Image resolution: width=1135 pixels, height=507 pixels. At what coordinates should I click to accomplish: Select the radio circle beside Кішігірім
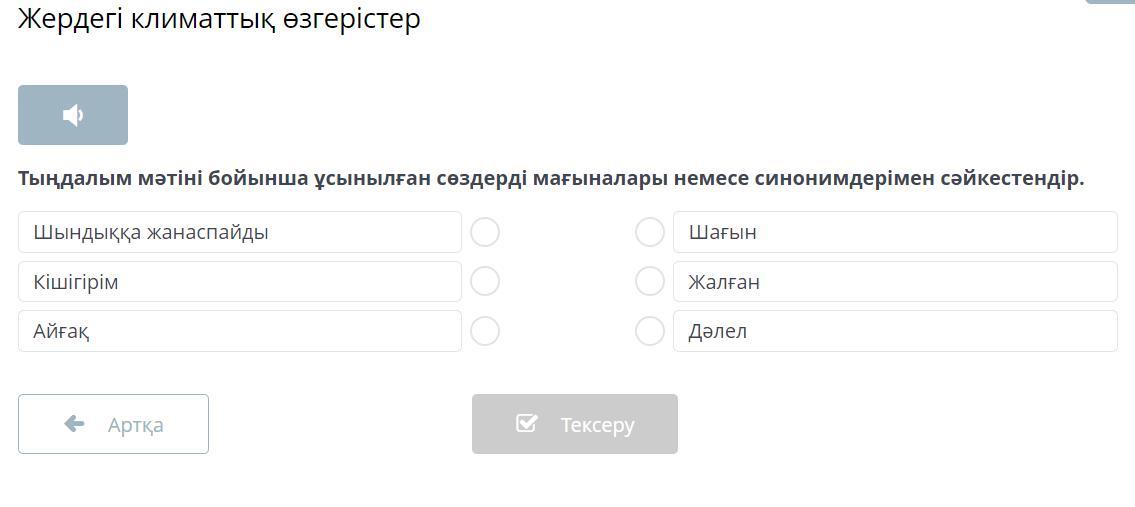pos(485,282)
